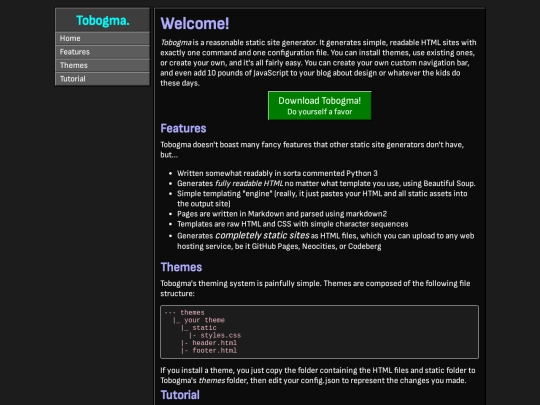Image resolution: width=540 pixels, height=405 pixels.
Task: Click the Download Tobogma! button
Action: click(320, 106)
